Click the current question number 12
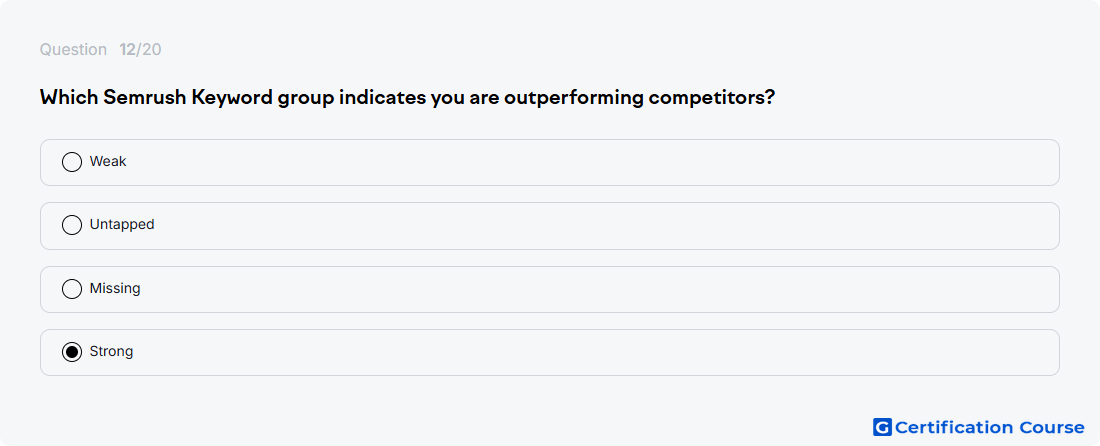The width and height of the screenshot is (1100, 446). click(x=127, y=50)
